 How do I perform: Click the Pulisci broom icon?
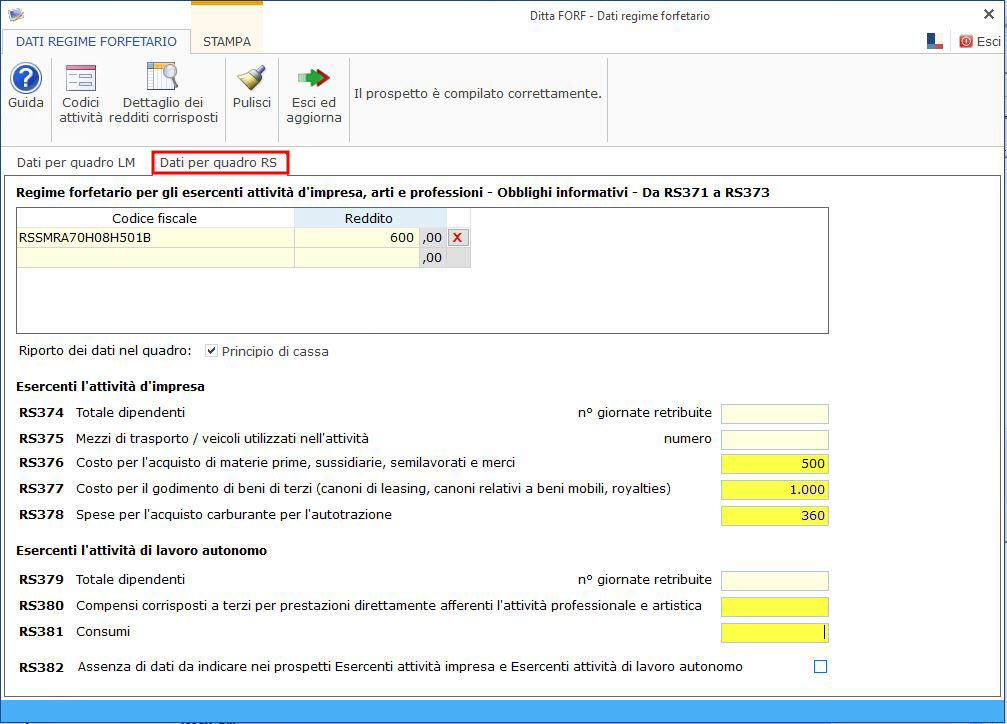[x=251, y=78]
